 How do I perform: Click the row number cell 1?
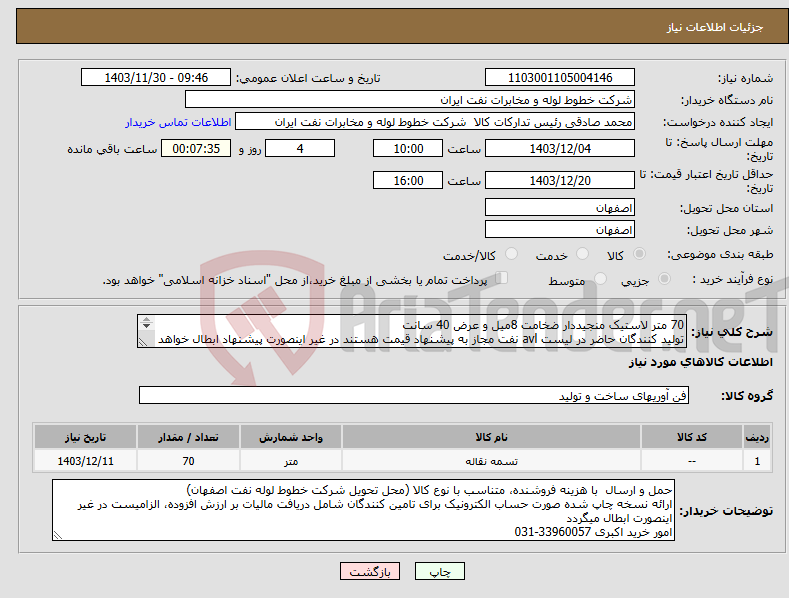[757, 461]
